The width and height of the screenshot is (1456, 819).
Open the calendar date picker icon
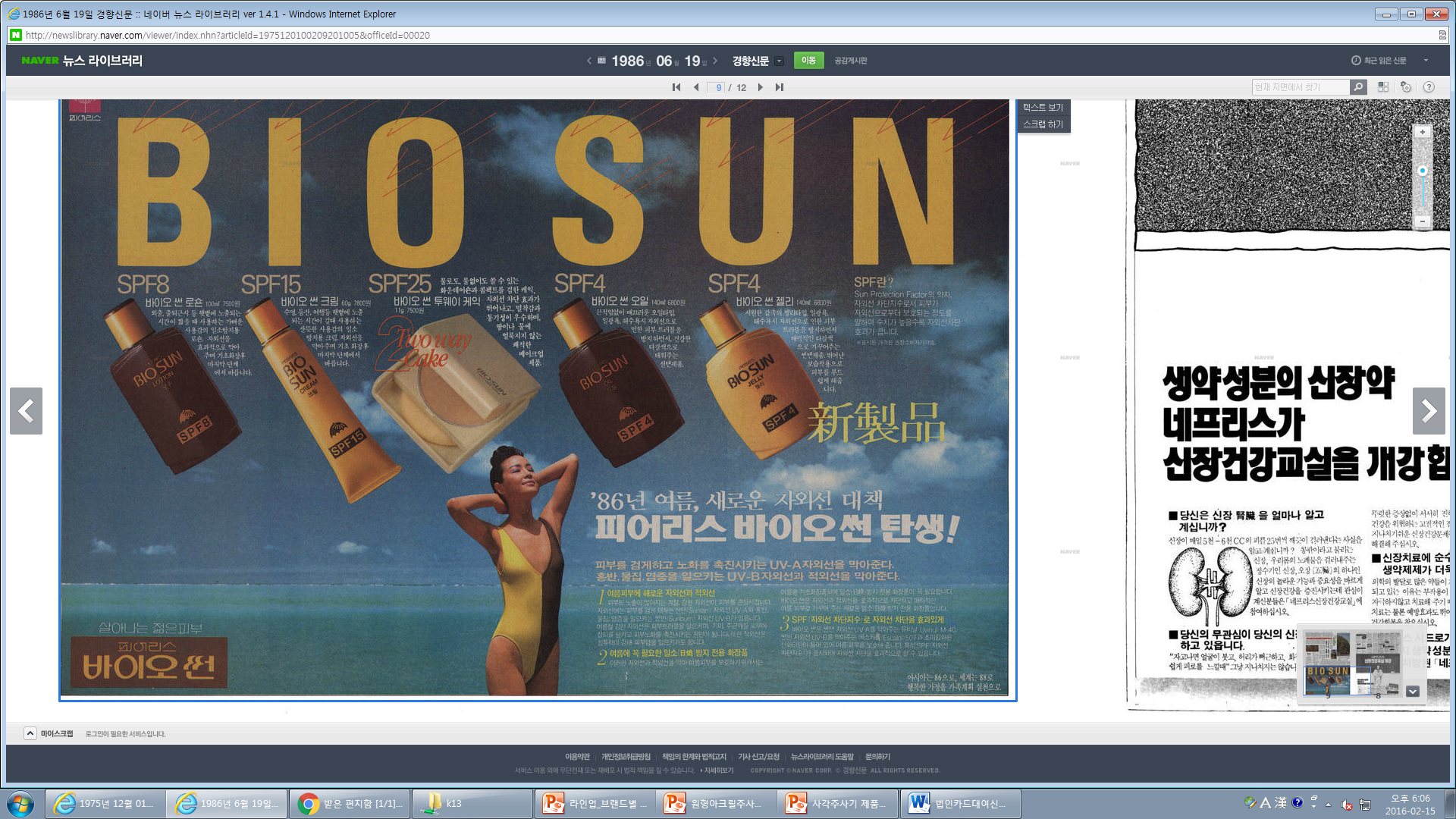601,61
